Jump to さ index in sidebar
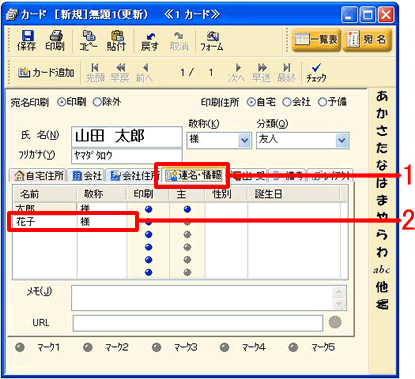The height and width of the screenshot is (379, 415). pos(382,131)
